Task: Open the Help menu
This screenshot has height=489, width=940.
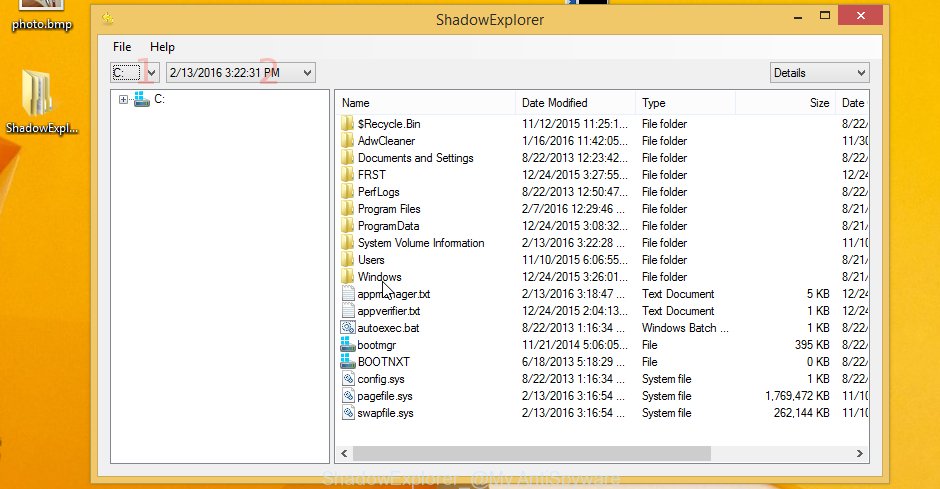Action: tap(162, 47)
